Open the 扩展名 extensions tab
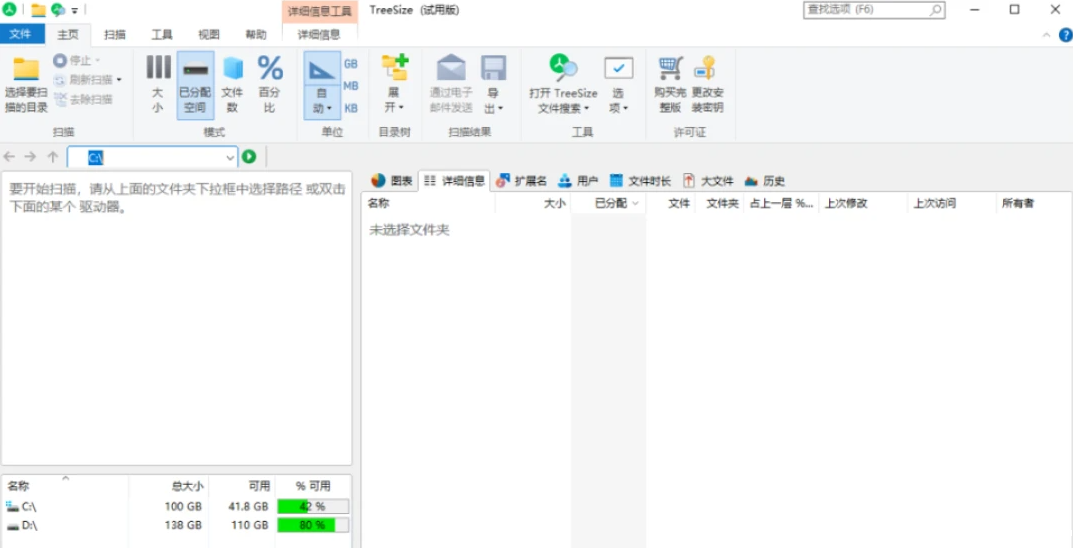 (x=521, y=181)
